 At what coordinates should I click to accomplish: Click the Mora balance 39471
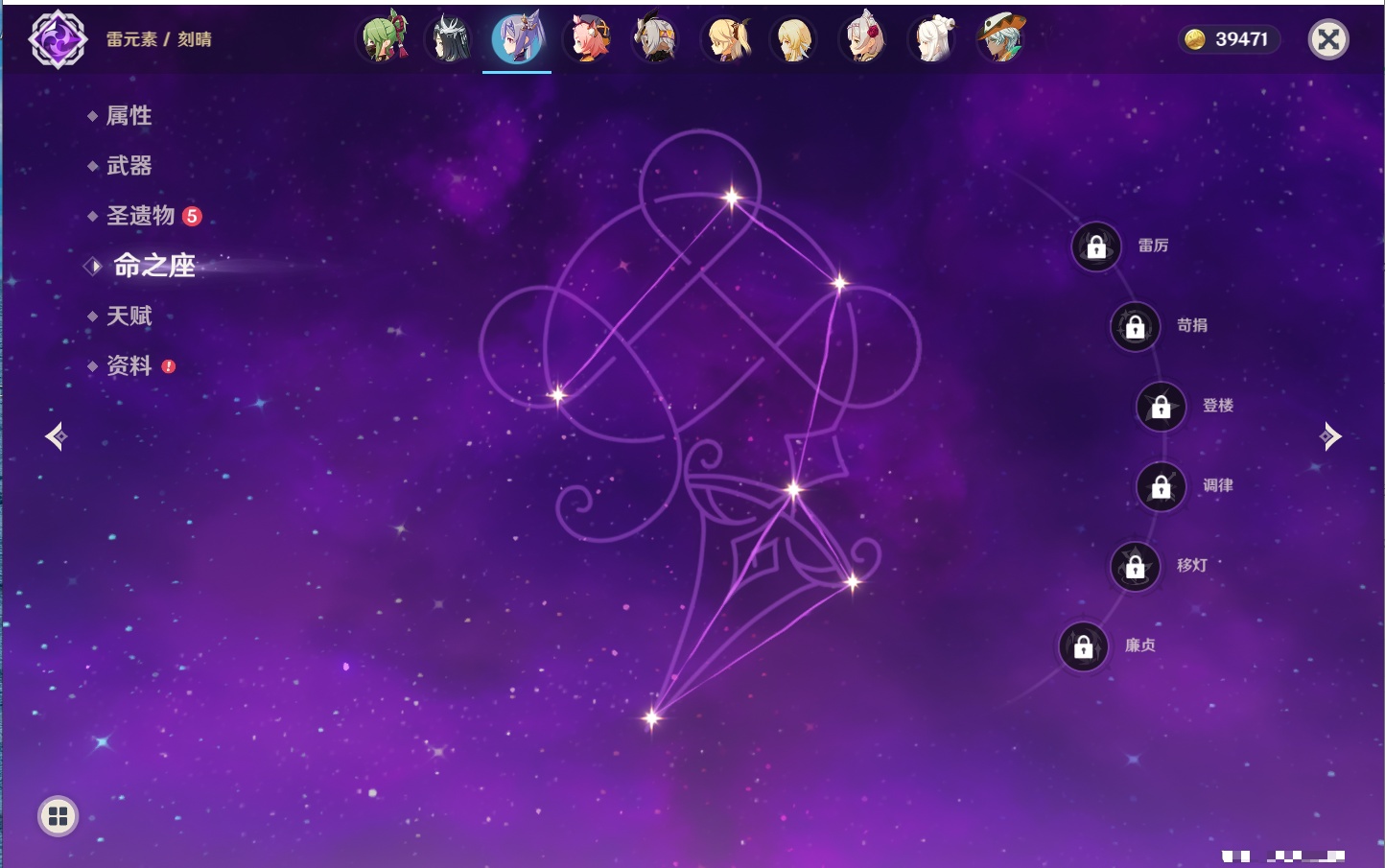pyautogui.click(x=1241, y=39)
